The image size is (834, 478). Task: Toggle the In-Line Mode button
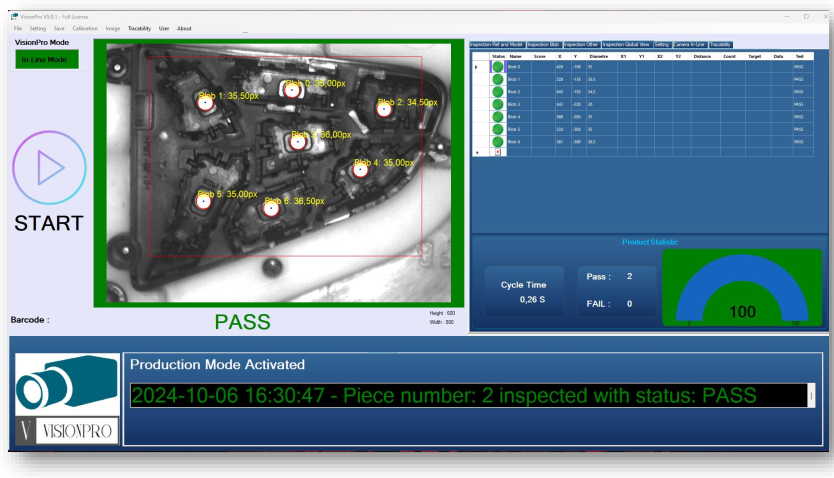coord(44,60)
